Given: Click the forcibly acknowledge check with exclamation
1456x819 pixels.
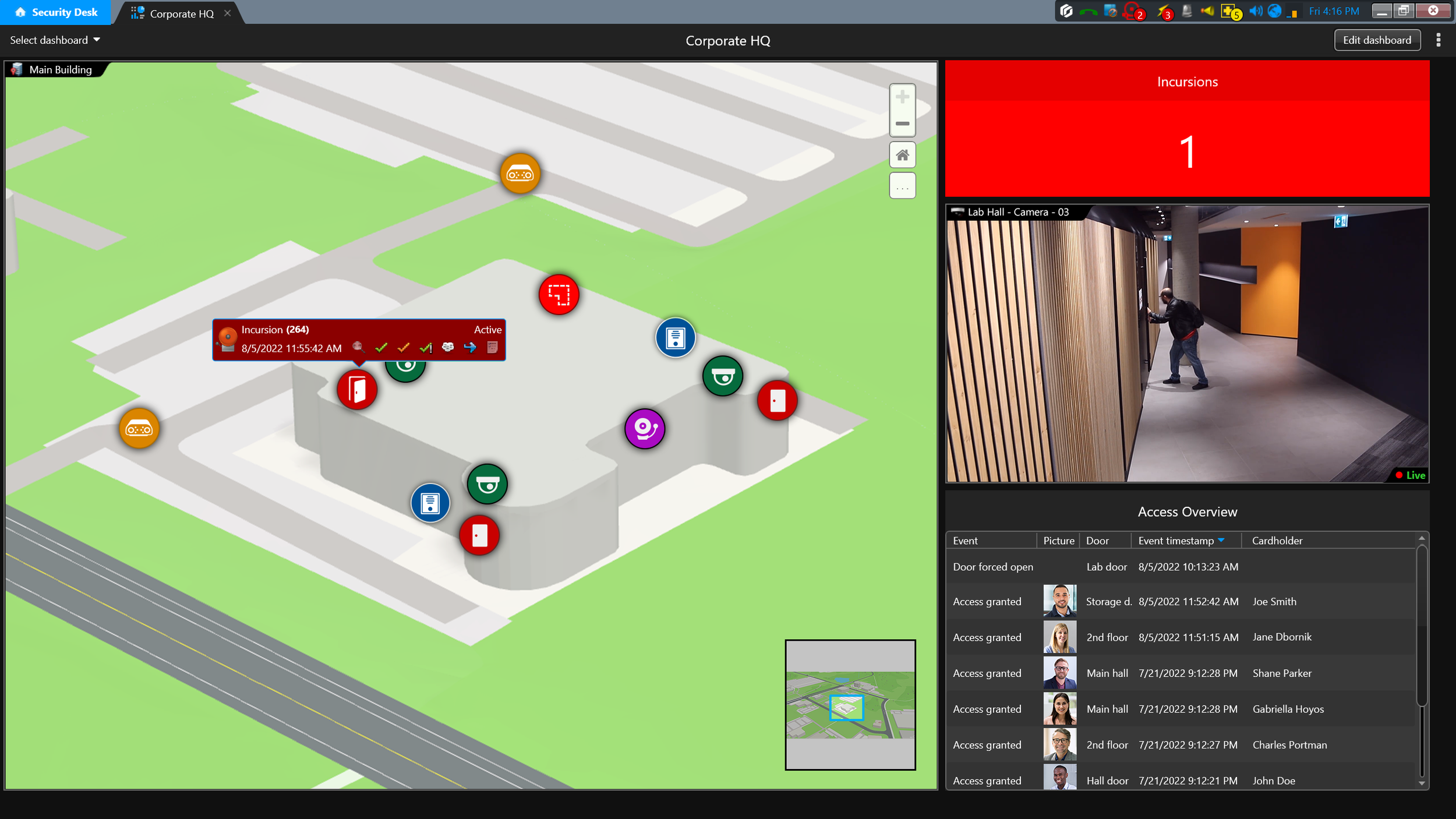Looking at the screenshot, I should click(426, 348).
